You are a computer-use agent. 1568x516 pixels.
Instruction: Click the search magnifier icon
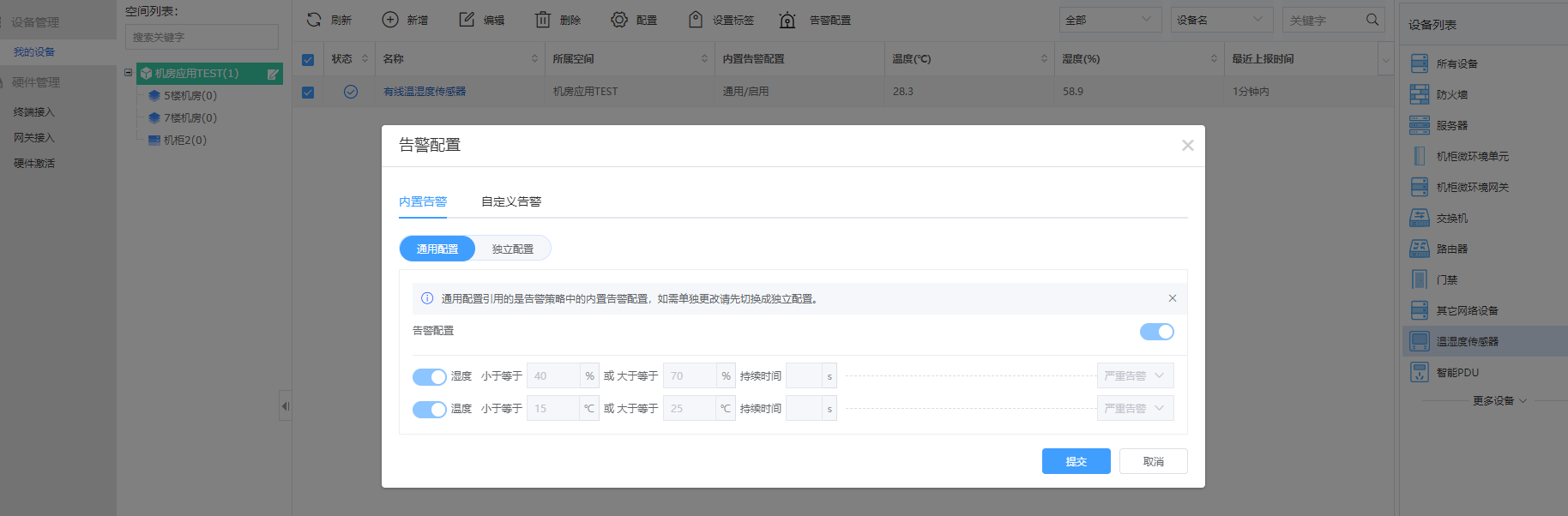coord(1372,20)
